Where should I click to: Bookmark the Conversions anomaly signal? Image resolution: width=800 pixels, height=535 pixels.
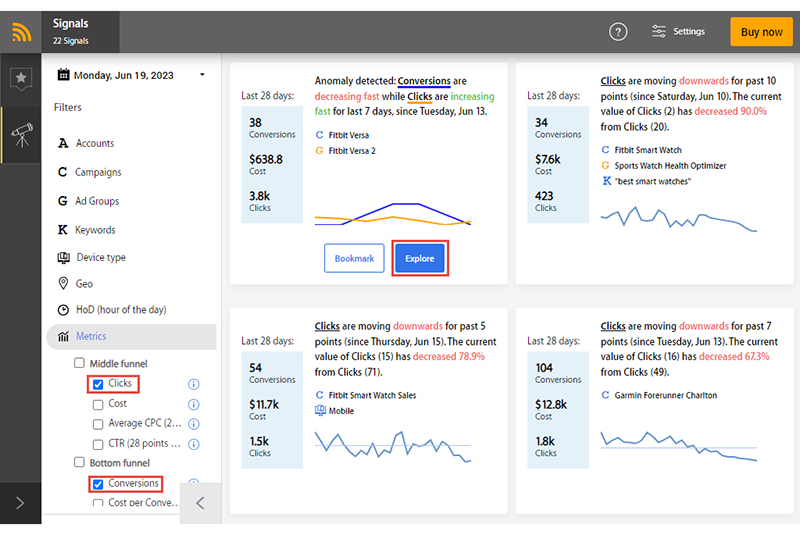pos(354,259)
